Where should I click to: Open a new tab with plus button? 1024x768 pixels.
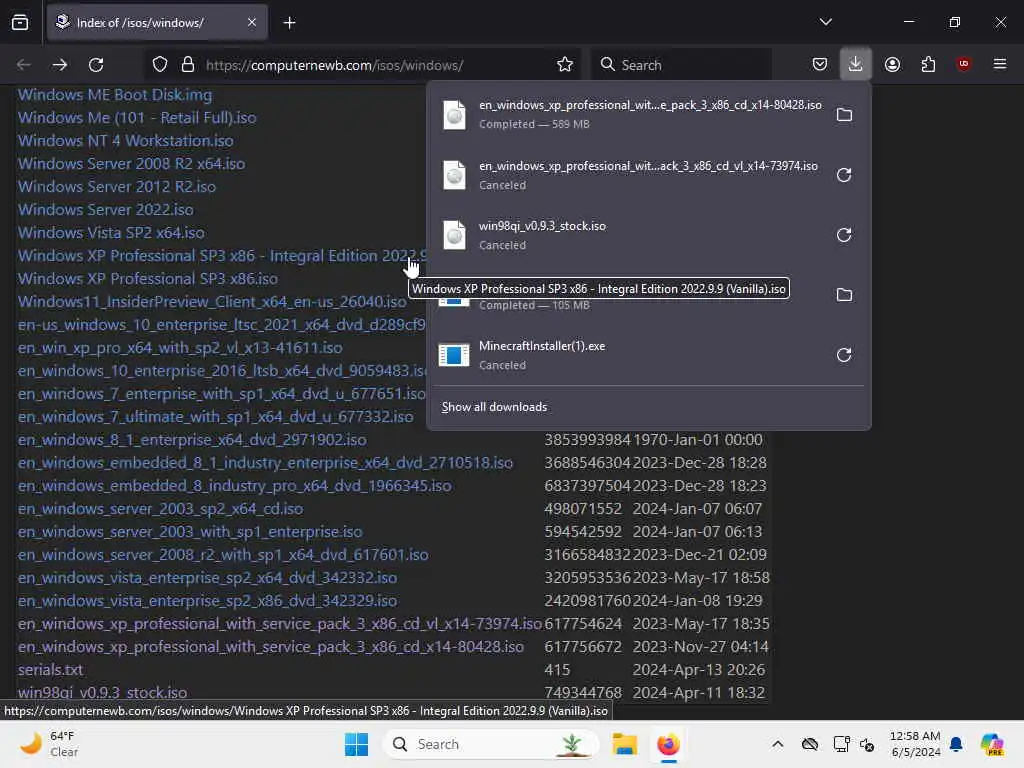pos(289,23)
